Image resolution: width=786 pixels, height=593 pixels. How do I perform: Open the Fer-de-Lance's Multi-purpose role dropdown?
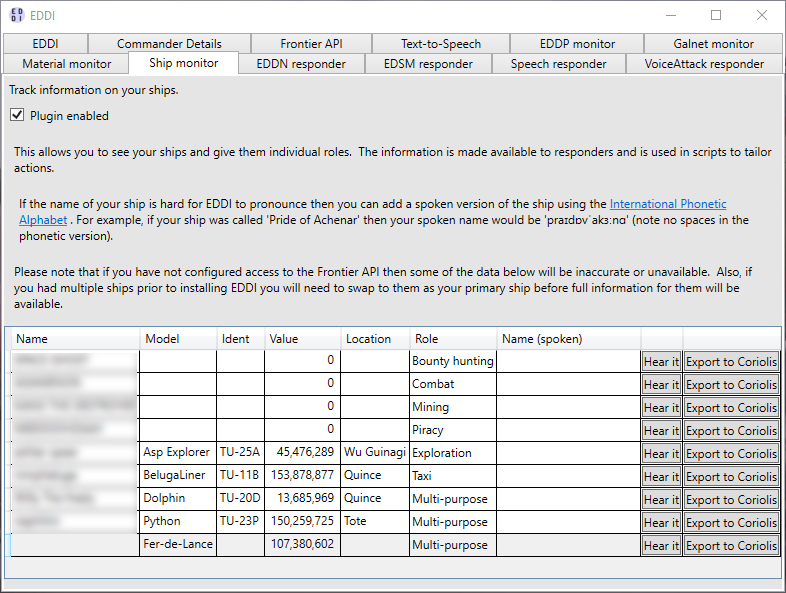(x=453, y=545)
